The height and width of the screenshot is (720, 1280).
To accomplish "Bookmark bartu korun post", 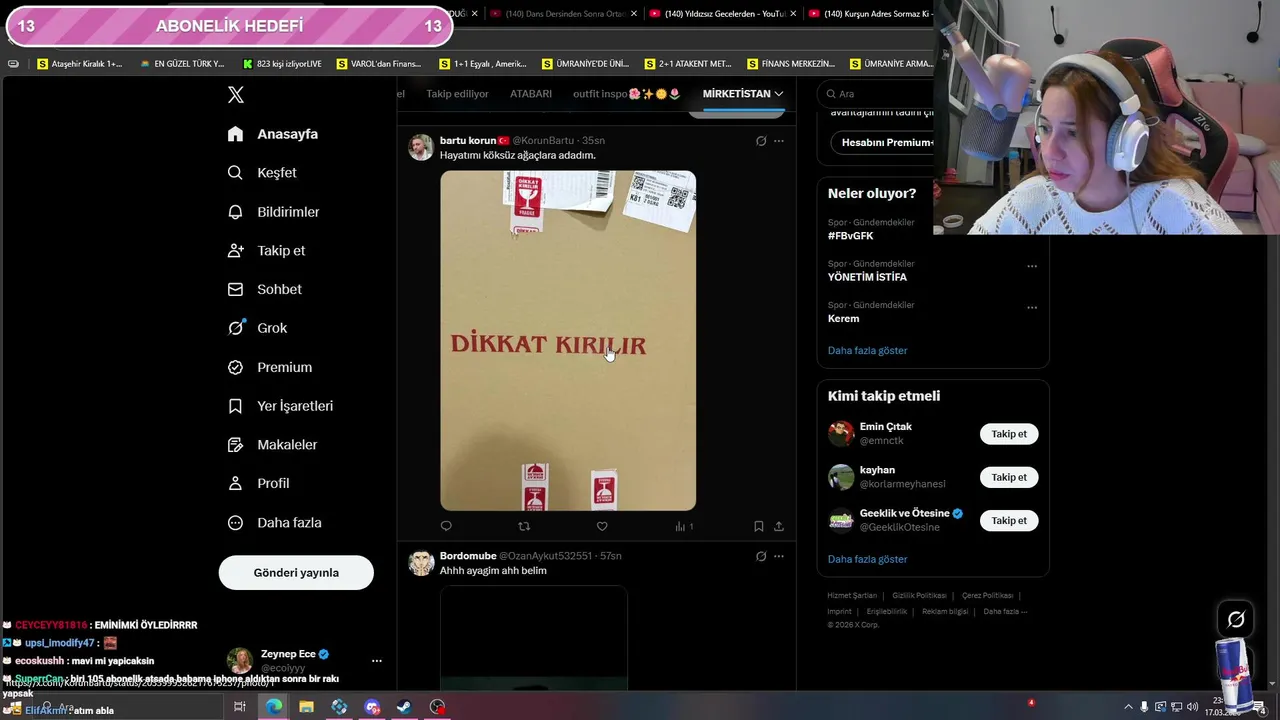I will point(758,526).
